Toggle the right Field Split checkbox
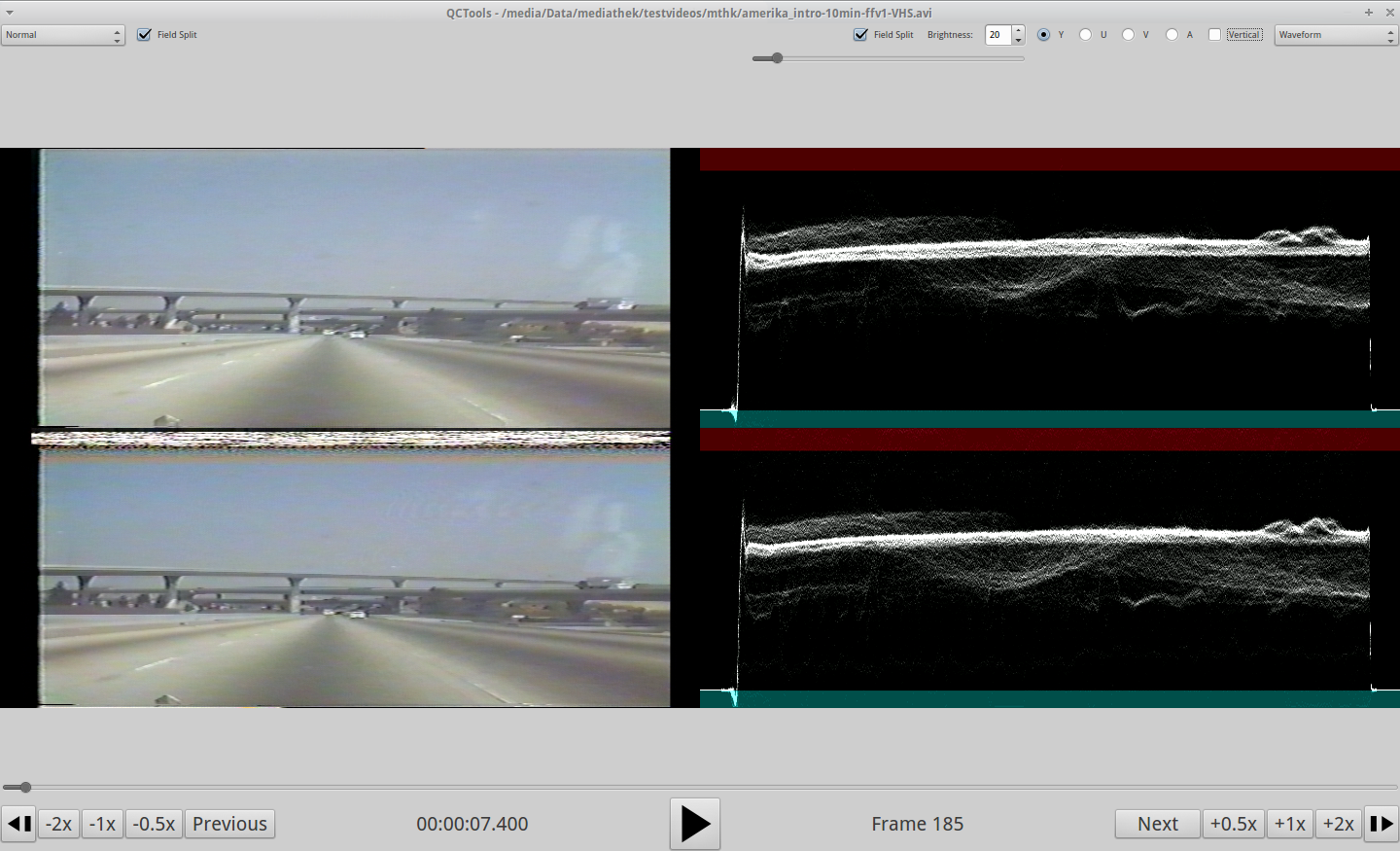Screen dimensions: 1400x851 click(x=860, y=35)
